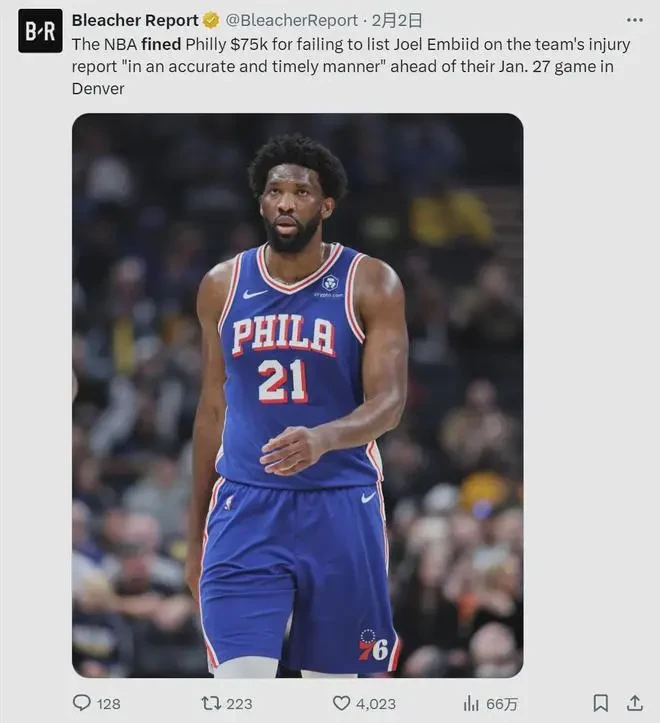Open the 128 replies count
This screenshot has height=723, width=660.
tap(109, 704)
